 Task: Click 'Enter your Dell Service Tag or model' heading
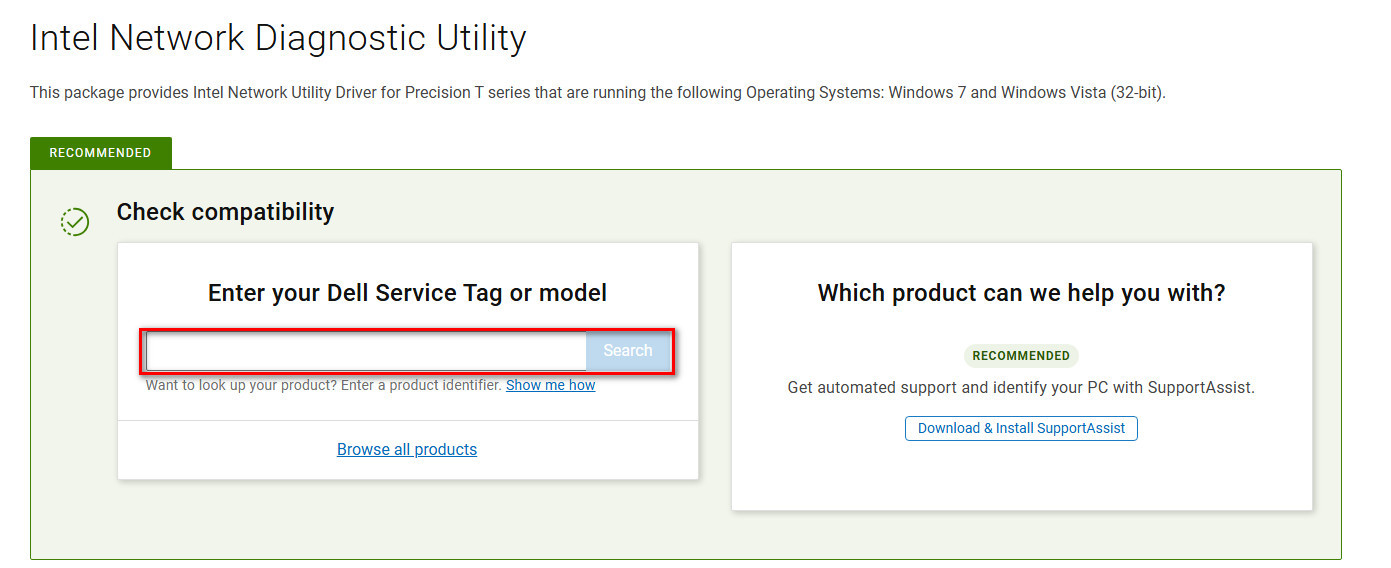pyautogui.click(x=407, y=293)
